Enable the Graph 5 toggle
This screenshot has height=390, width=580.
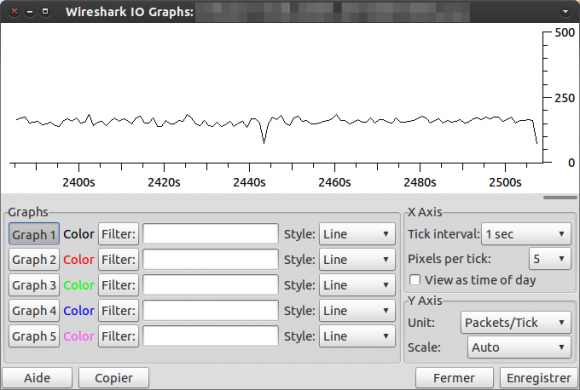(34, 336)
